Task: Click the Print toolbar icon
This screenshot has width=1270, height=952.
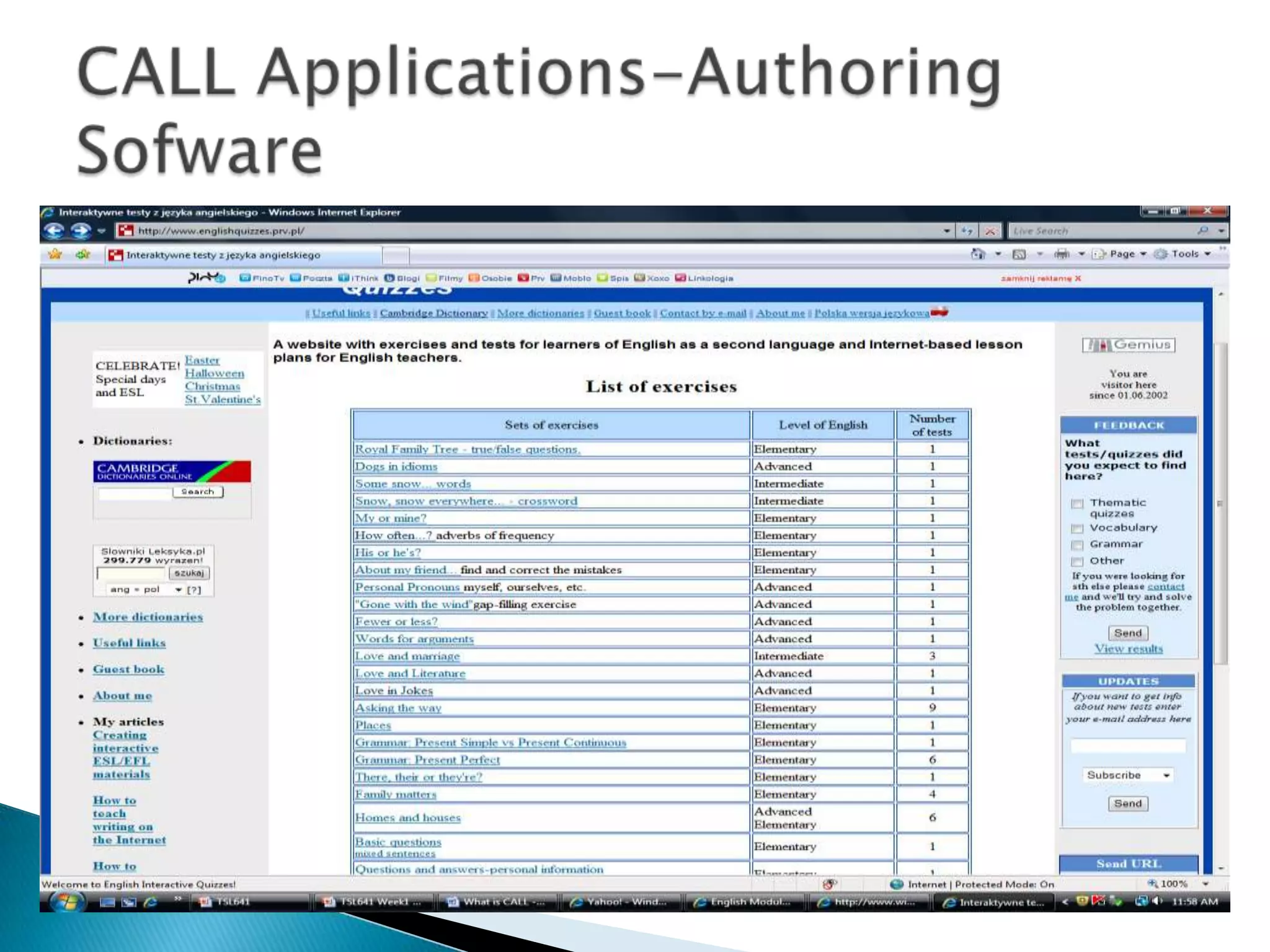Action: click(1061, 253)
